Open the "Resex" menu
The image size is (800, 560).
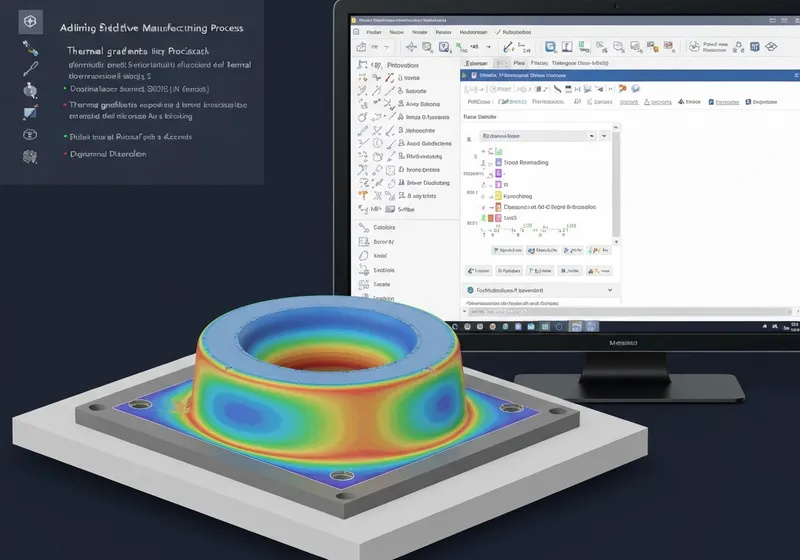click(443, 32)
